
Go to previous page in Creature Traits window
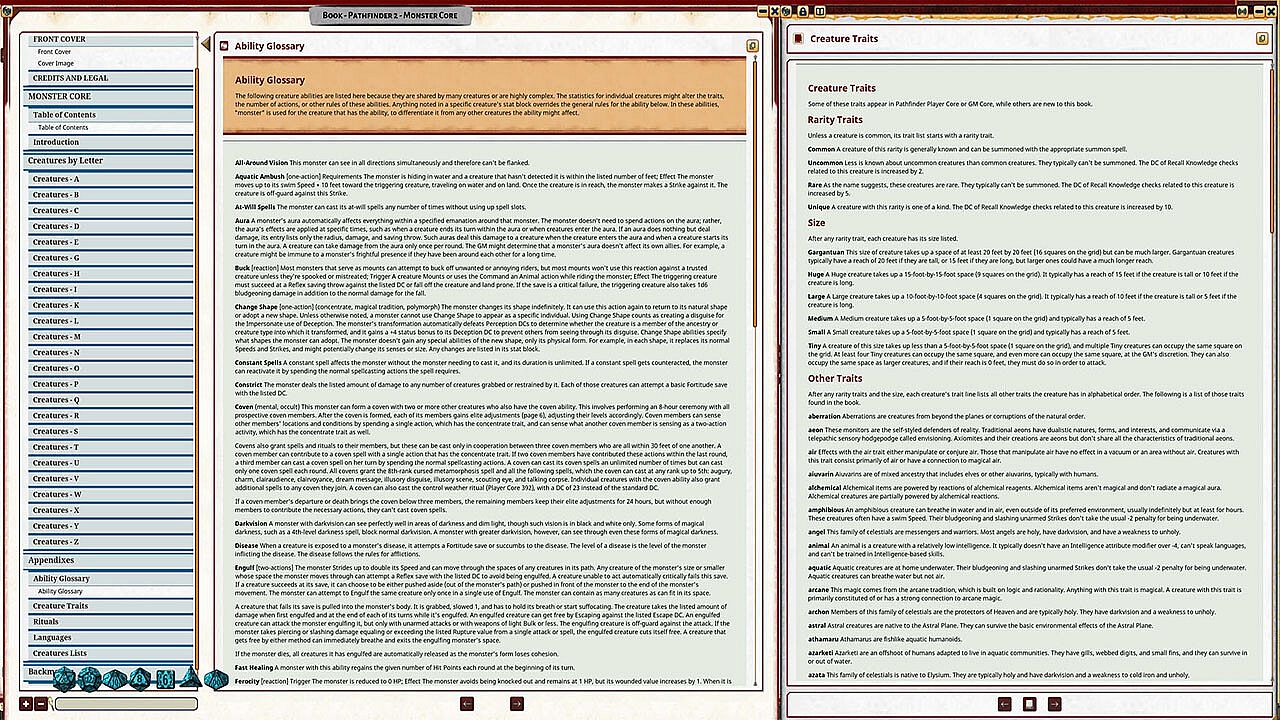(1005, 704)
